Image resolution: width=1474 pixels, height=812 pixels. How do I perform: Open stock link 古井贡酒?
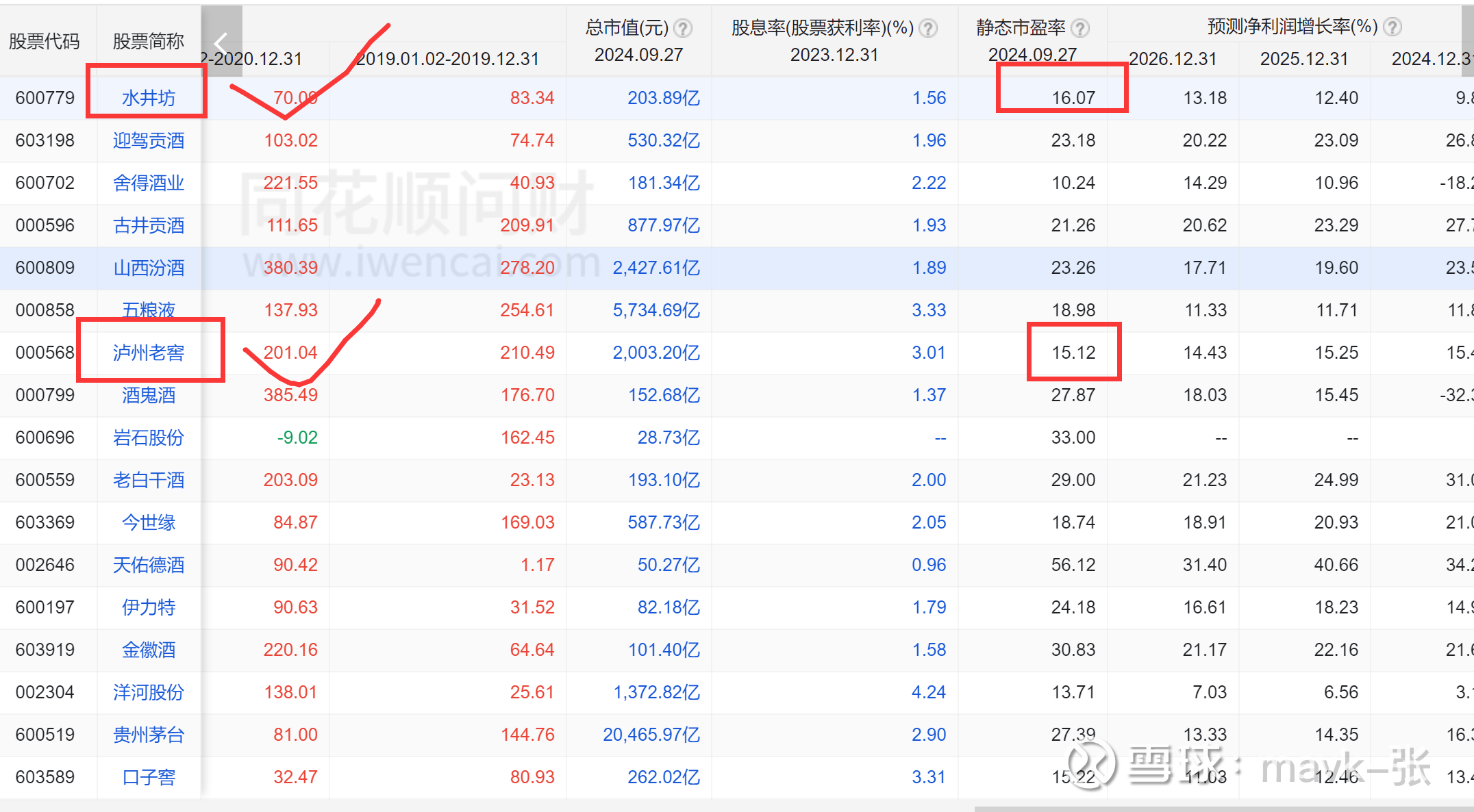149,225
